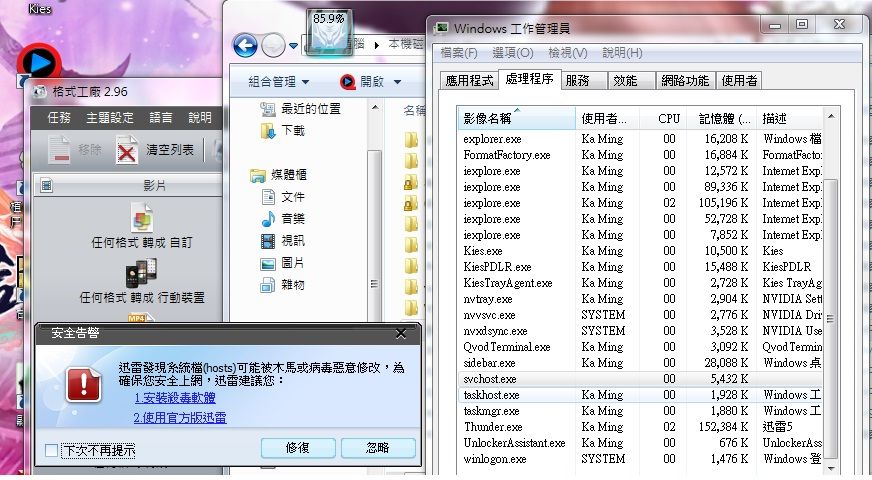Click the 'Install antivirus software' link
The image size is (872, 480).
(175, 398)
